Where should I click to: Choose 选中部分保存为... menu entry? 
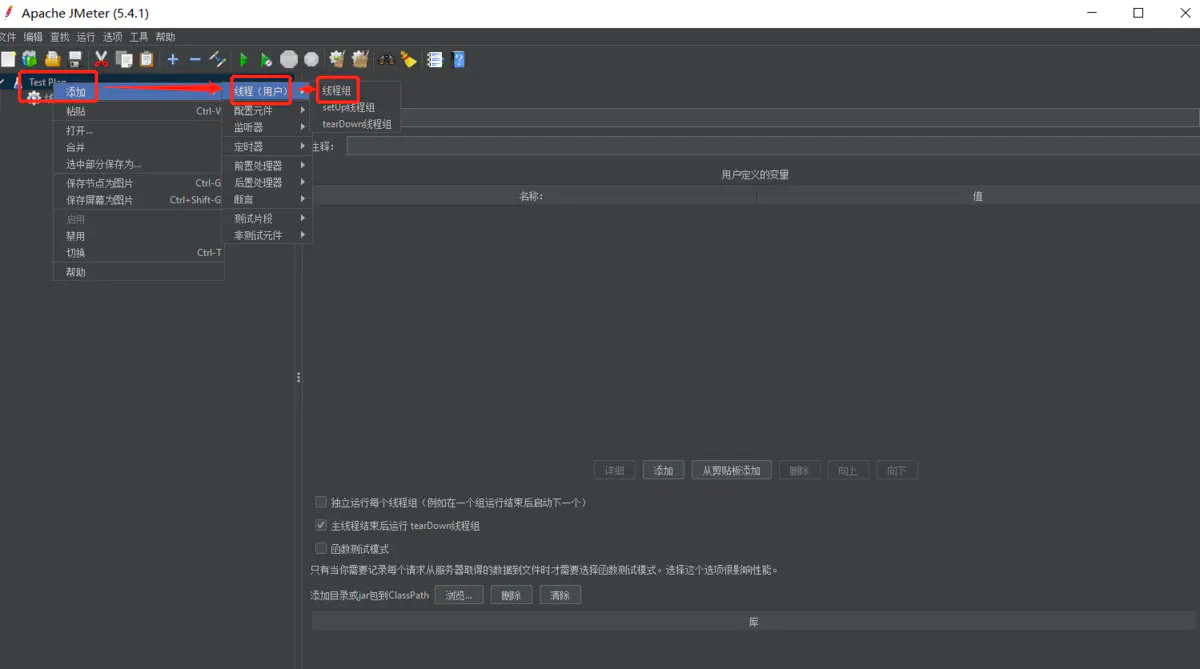coord(139,164)
